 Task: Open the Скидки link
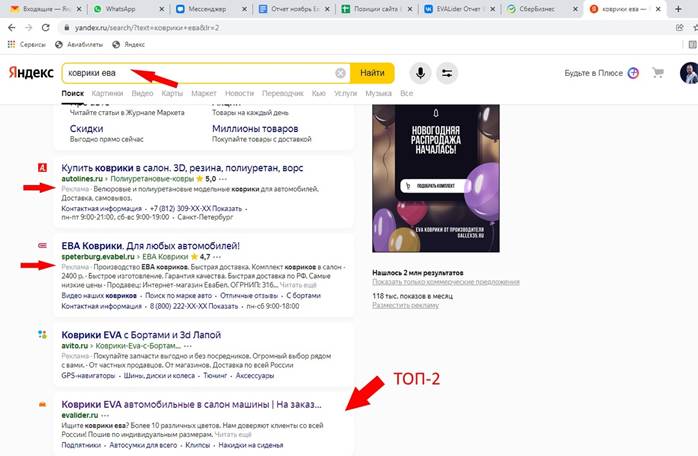[x=86, y=129]
